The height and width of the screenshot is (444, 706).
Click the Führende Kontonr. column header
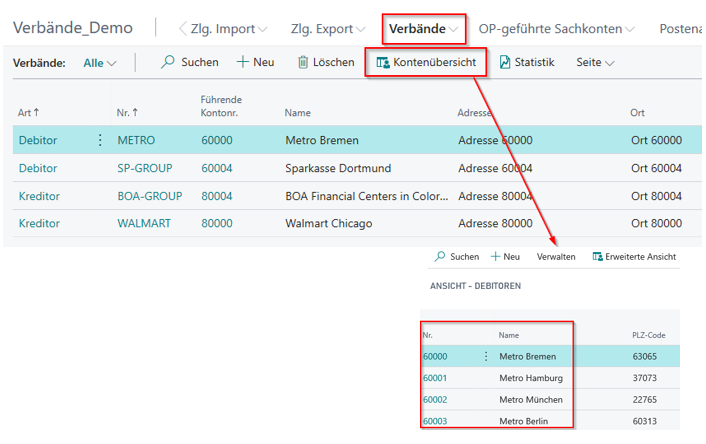tap(221, 106)
